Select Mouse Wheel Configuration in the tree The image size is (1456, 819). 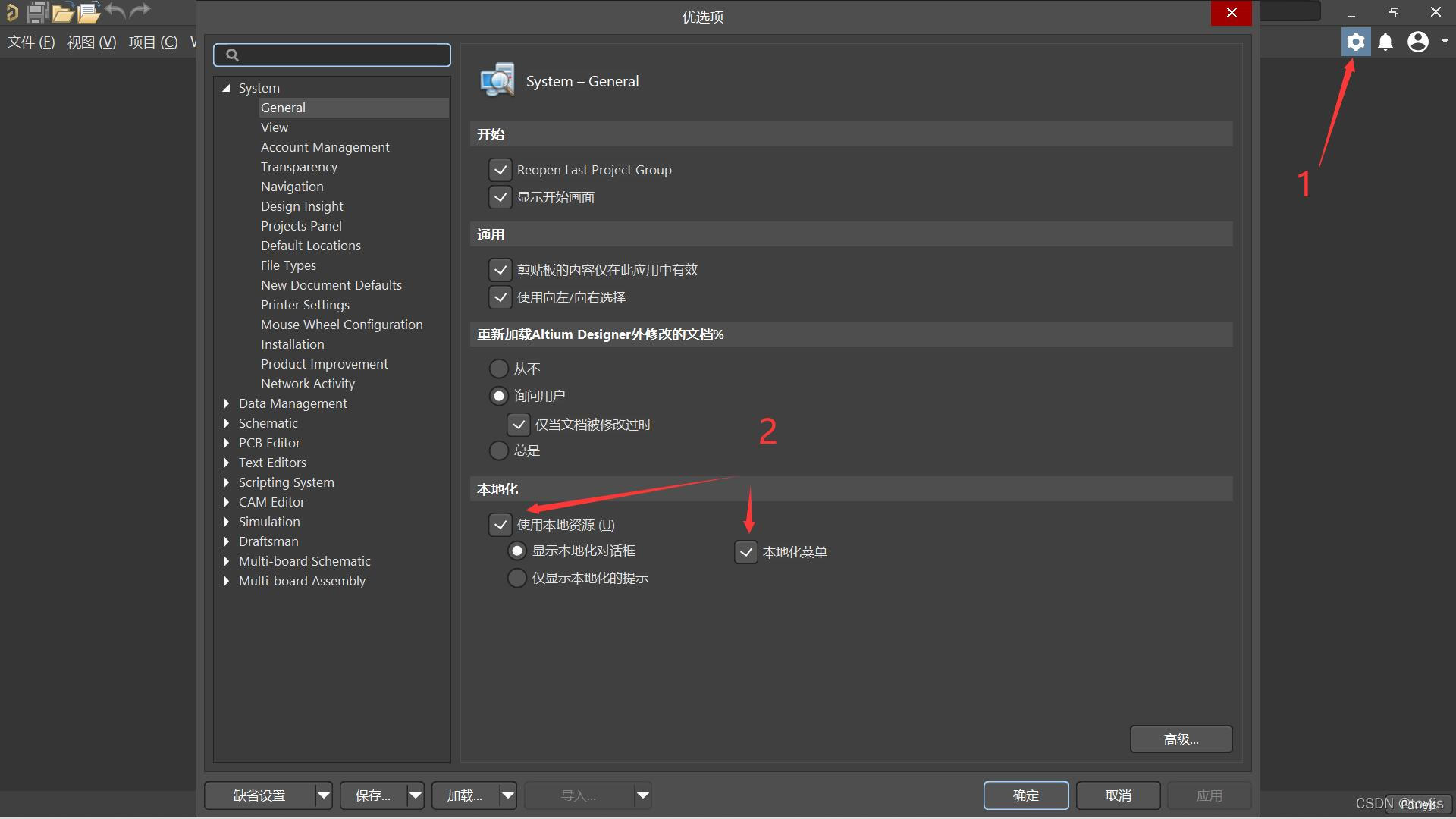click(341, 325)
